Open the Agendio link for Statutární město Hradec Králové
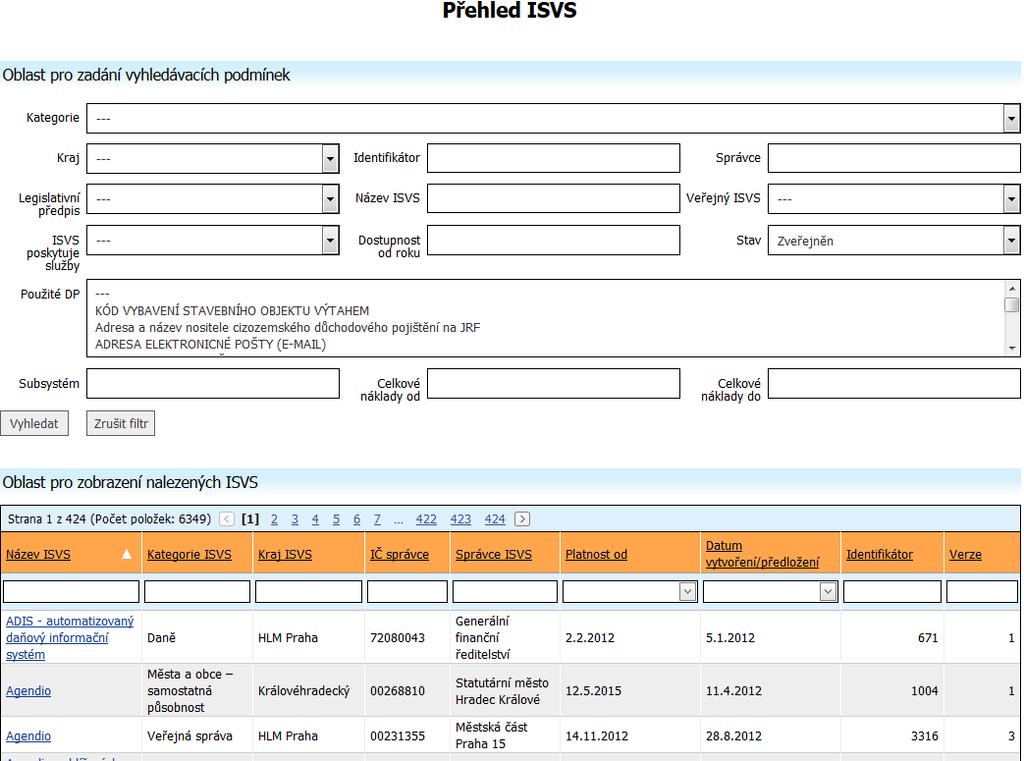Image resolution: width=1024 pixels, height=761 pixels. (x=28, y=691)
